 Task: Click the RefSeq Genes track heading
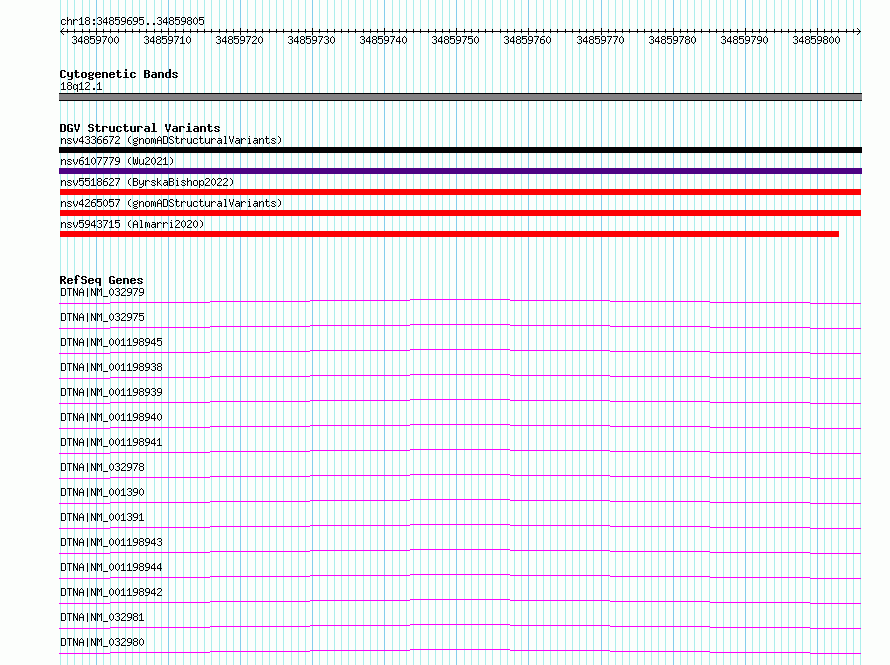[101, 280]
